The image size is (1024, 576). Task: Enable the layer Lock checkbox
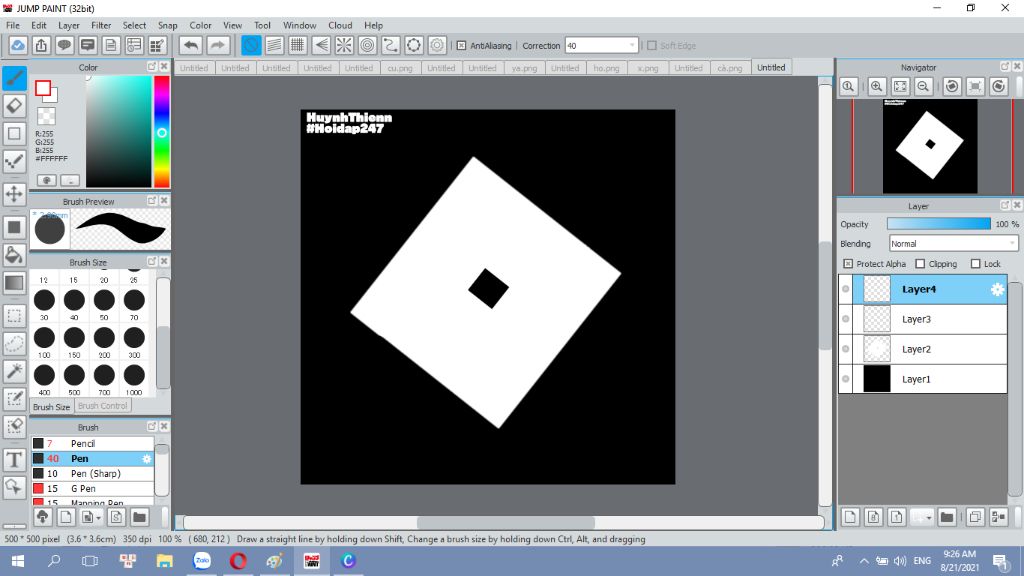pos(976,264)
